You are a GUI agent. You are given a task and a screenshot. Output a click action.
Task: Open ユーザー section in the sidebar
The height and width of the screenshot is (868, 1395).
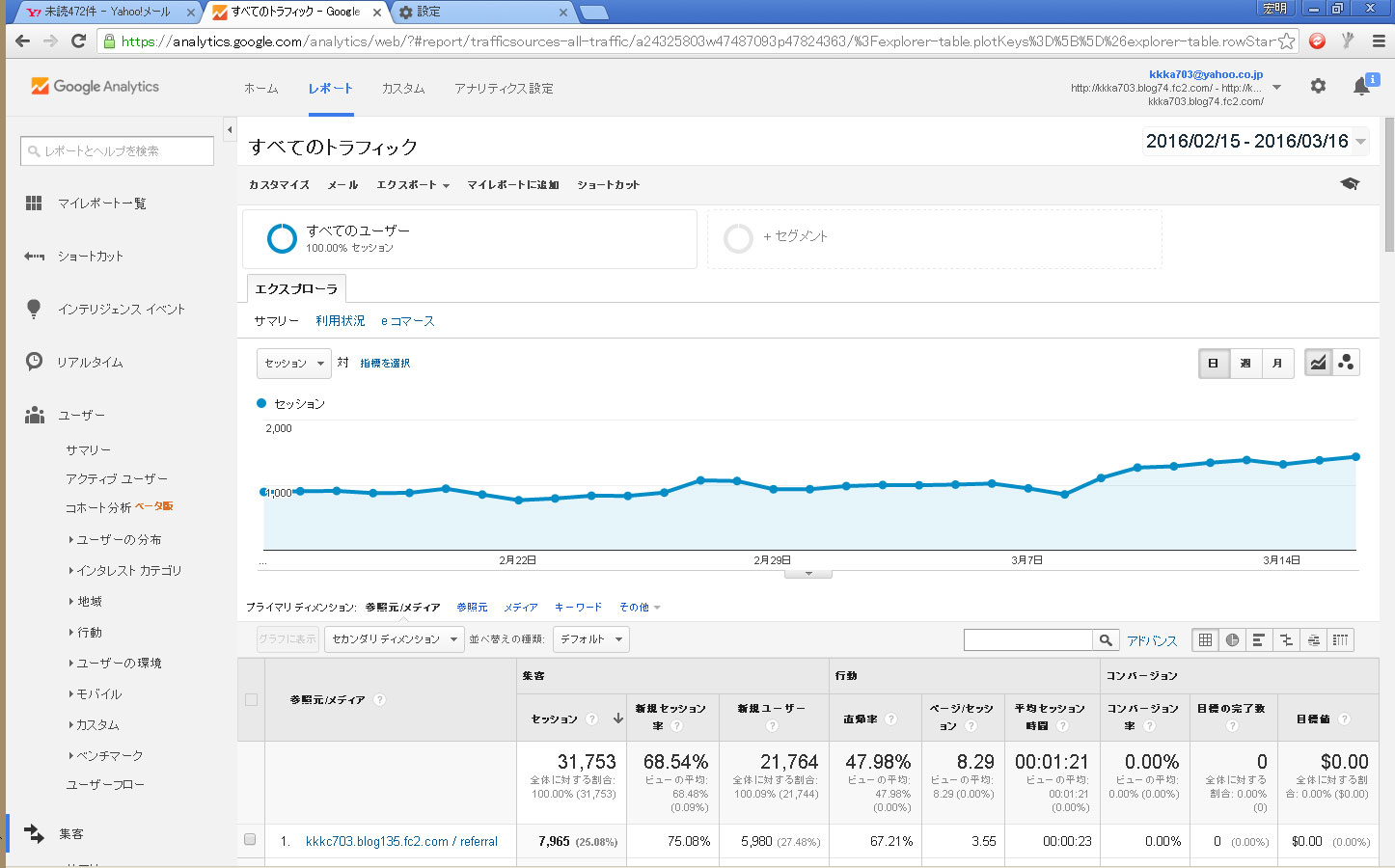[x=81, y=415]
